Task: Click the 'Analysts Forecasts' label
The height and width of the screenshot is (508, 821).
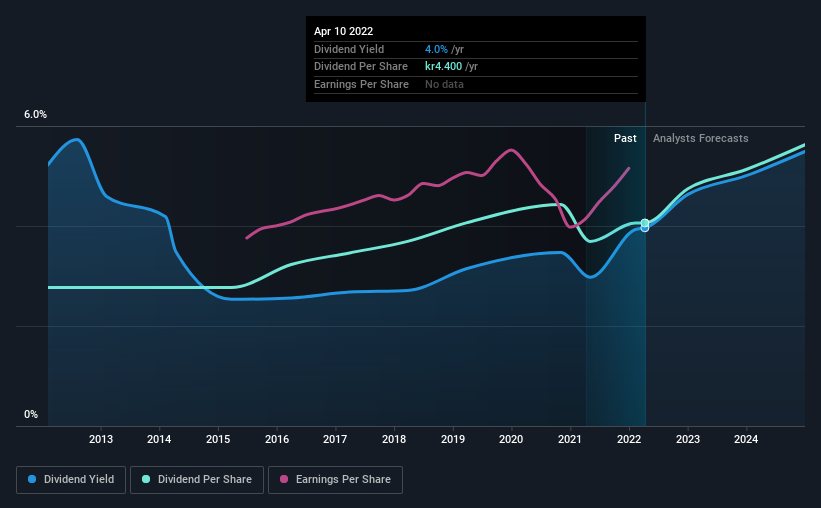Action: (x=701, y=138)
